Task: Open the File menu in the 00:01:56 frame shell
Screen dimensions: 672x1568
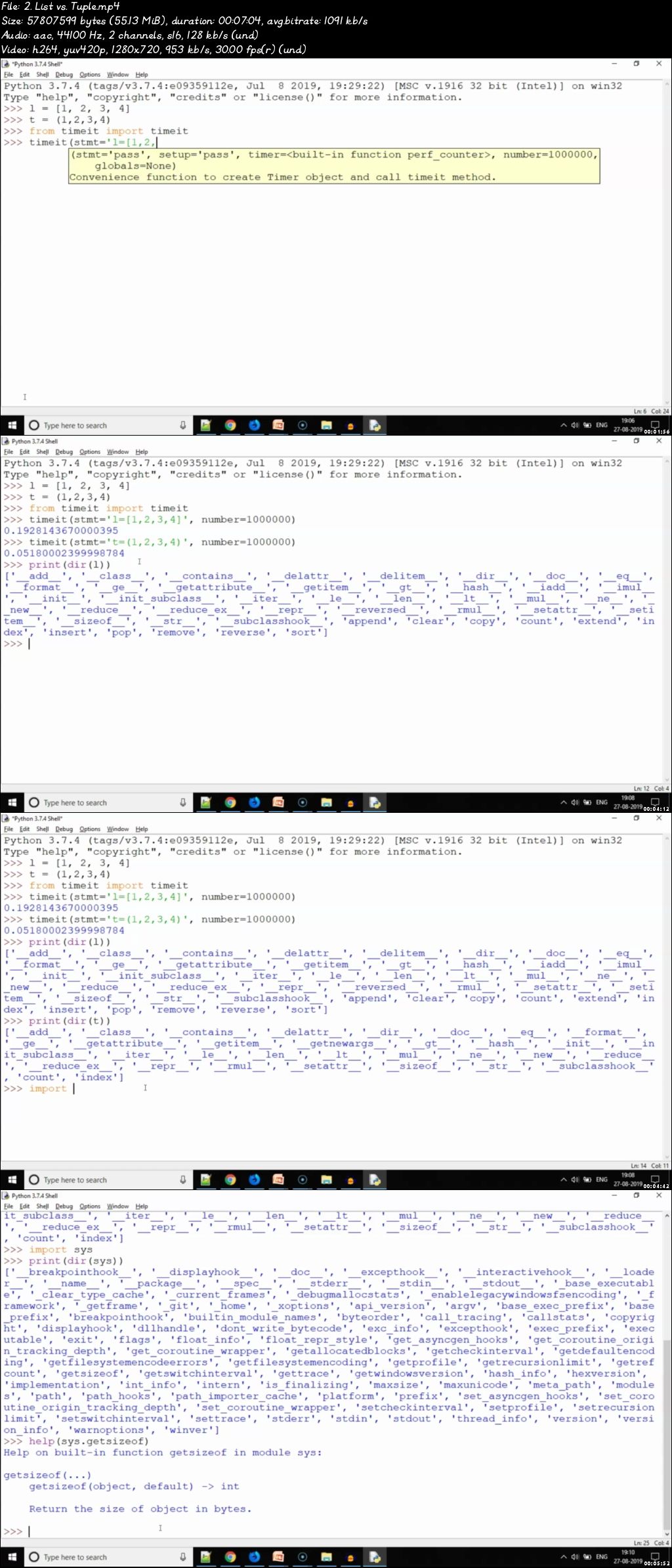Action: 9,75
